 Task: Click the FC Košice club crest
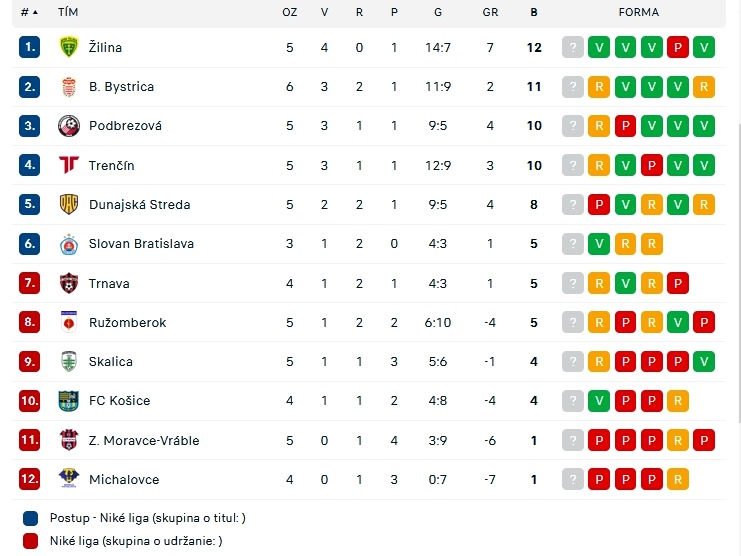(x=69, y=401)
